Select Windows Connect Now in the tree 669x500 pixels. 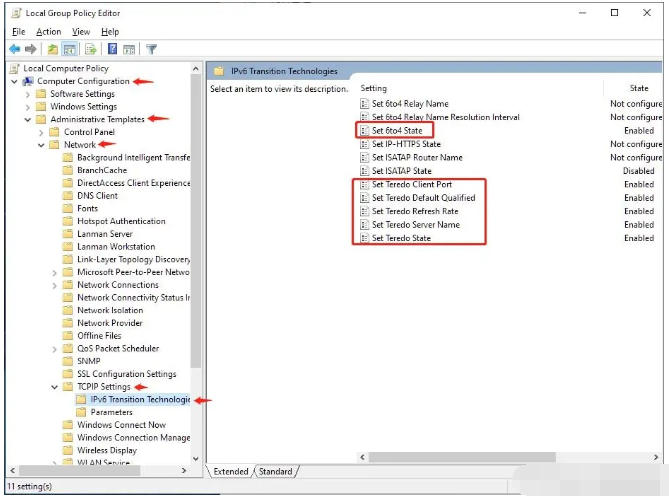pyautogui.click(x=121, y=425)
